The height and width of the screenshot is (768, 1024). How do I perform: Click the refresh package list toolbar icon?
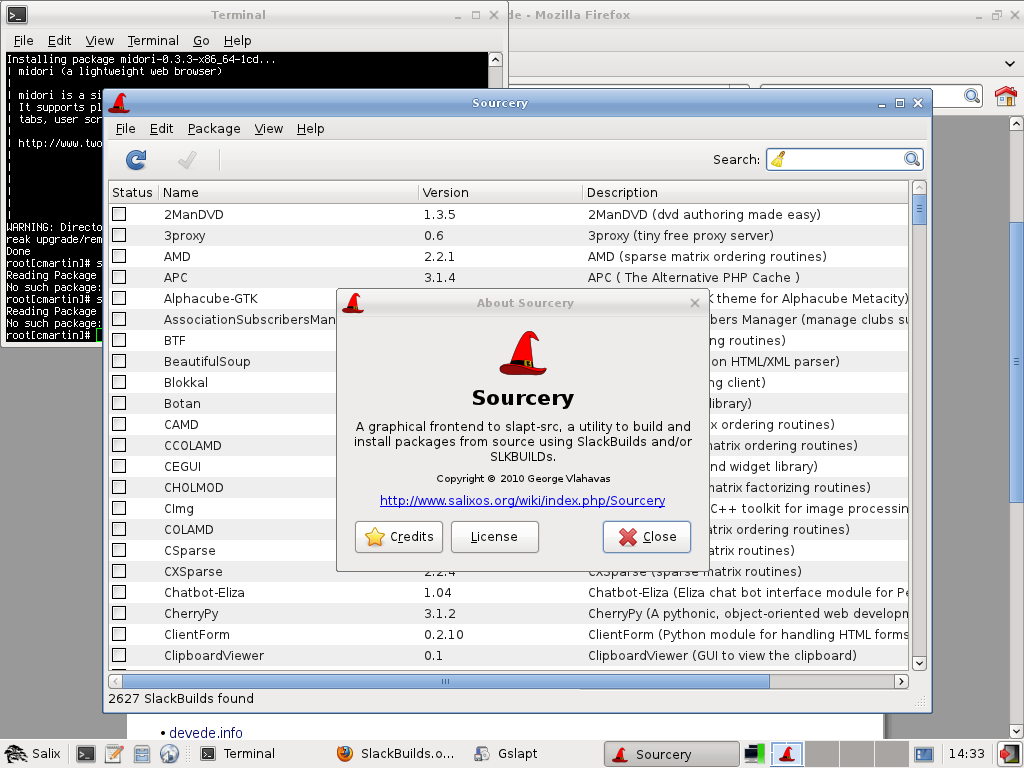point(136,159)
